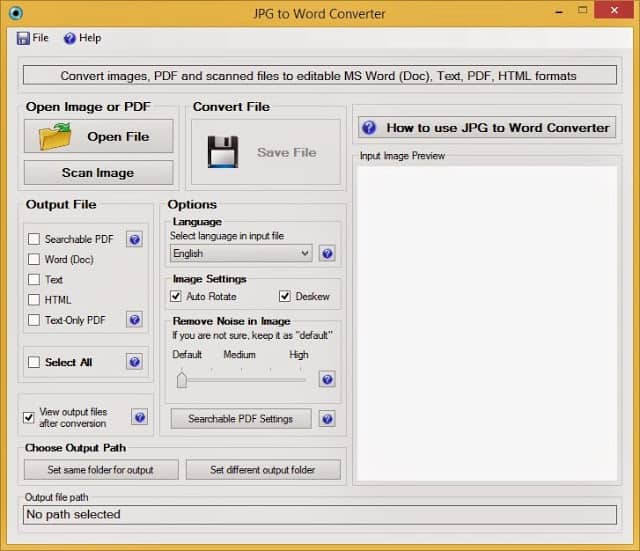Viewport: 640px width, 551px height.
Task: Open the File menu
Action: tap(33, 38)
